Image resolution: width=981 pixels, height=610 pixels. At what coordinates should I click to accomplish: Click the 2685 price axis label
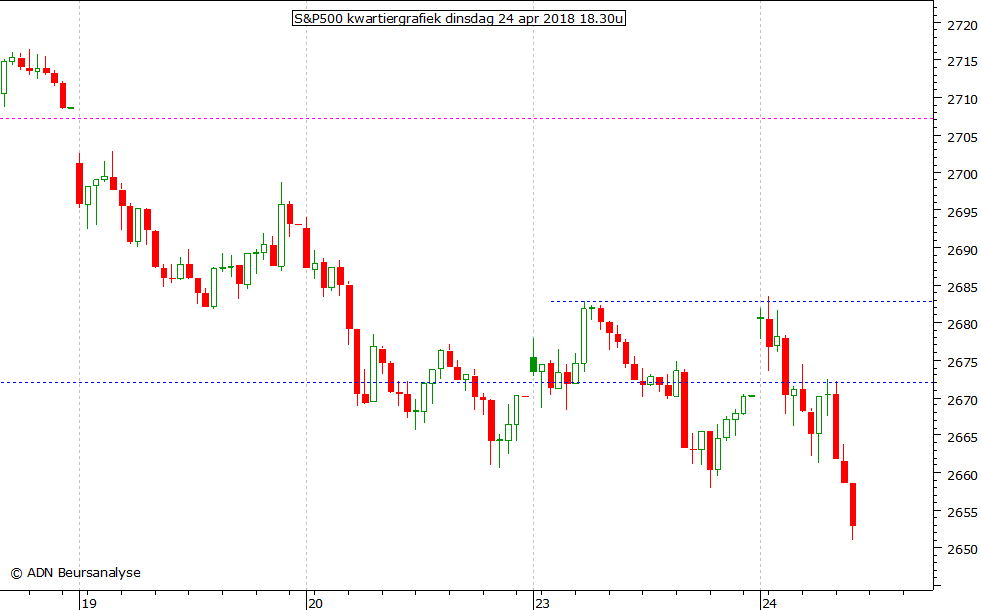click(962, 287)
